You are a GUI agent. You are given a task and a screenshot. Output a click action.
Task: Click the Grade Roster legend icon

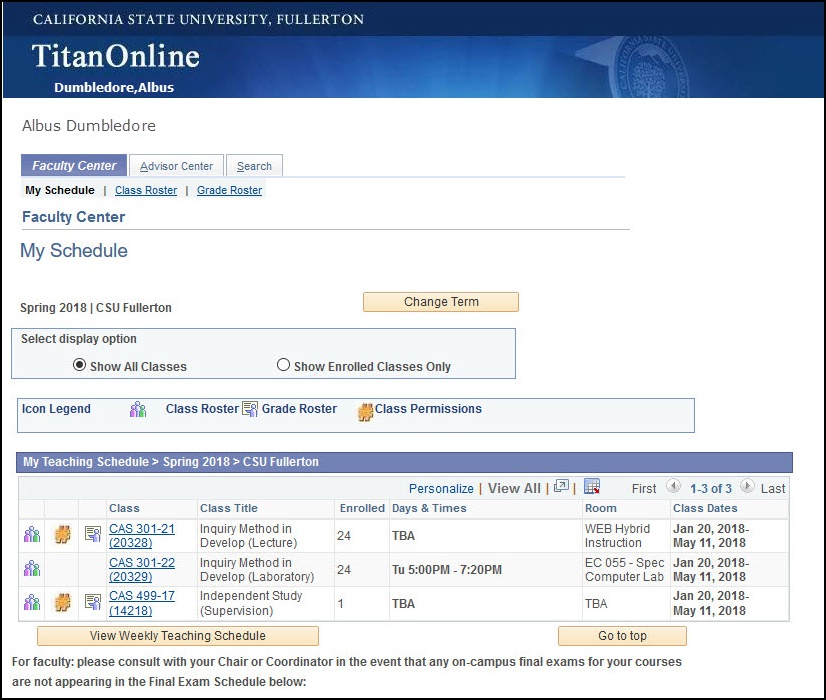[x=250, y=409]
